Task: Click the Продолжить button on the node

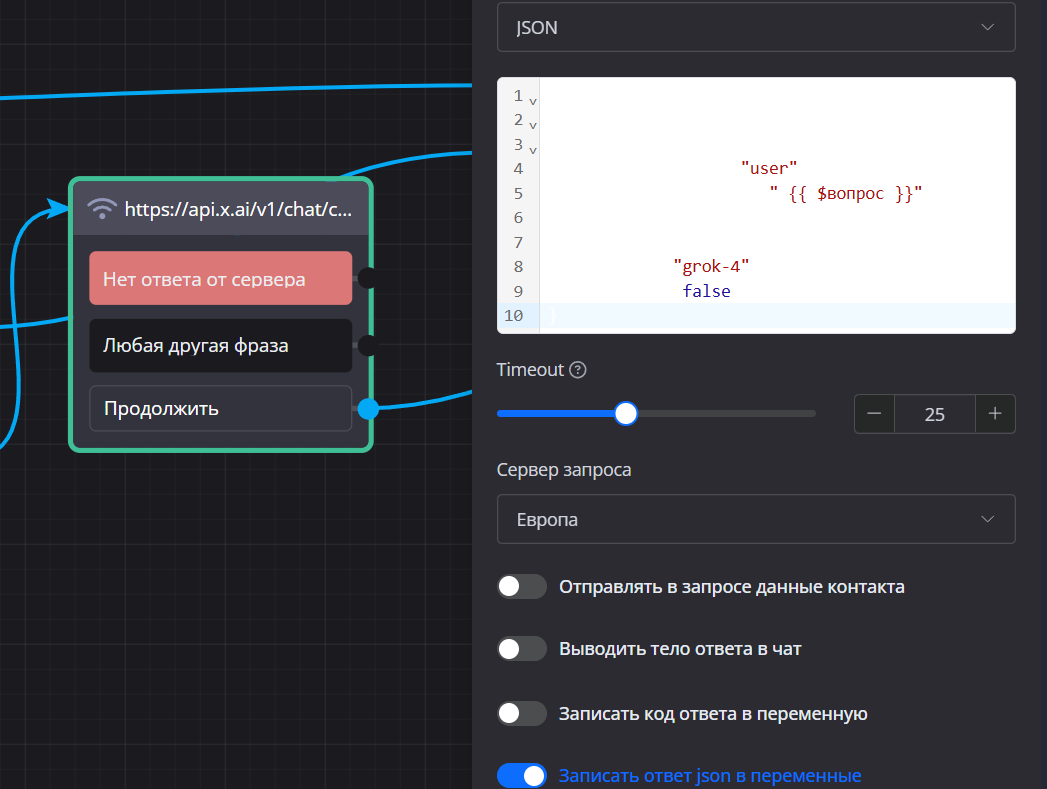Action: pos(220,408)
